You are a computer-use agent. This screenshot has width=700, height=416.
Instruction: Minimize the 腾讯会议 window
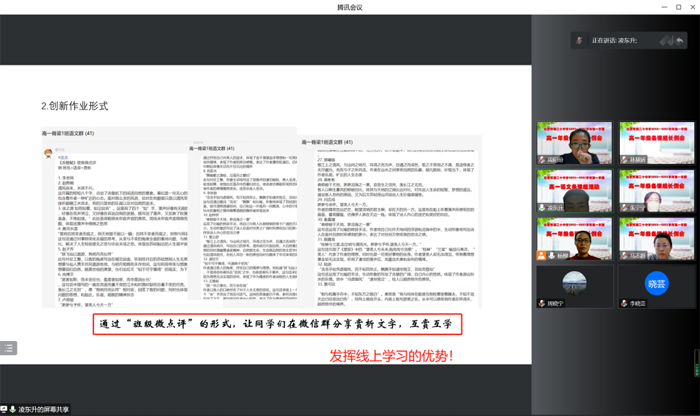pos(664,7)
